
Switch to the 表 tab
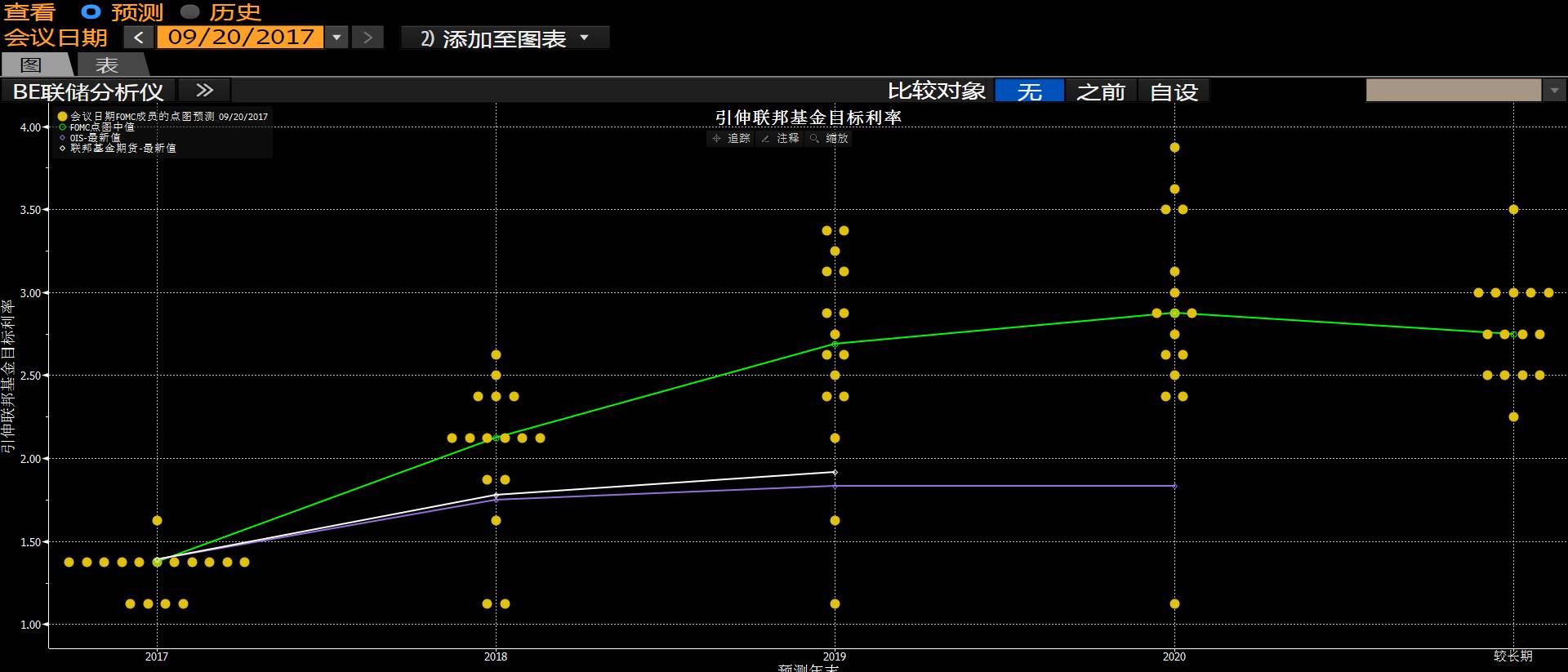pos(107,65)
